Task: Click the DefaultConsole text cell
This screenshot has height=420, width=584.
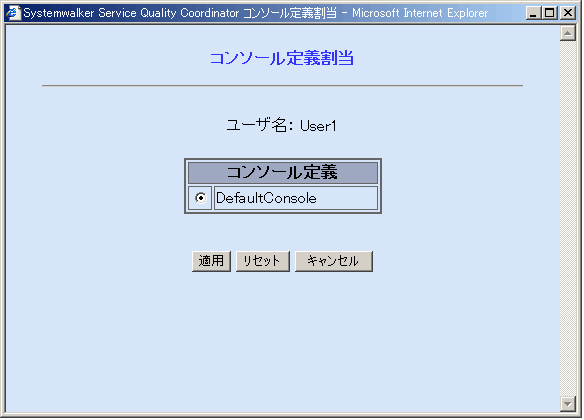Action: point(296,198)
